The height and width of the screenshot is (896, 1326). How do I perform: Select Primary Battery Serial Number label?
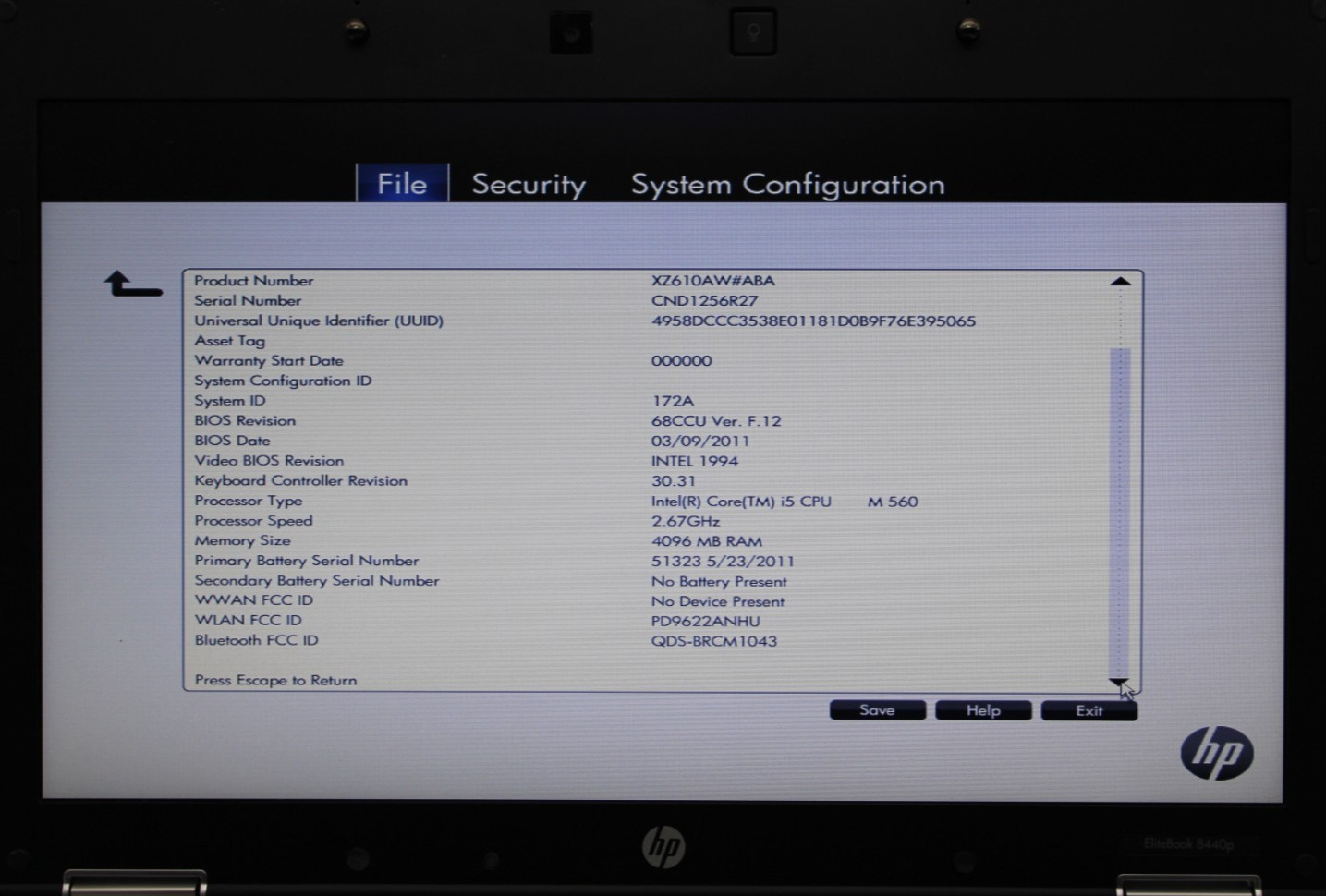[307, 562]
